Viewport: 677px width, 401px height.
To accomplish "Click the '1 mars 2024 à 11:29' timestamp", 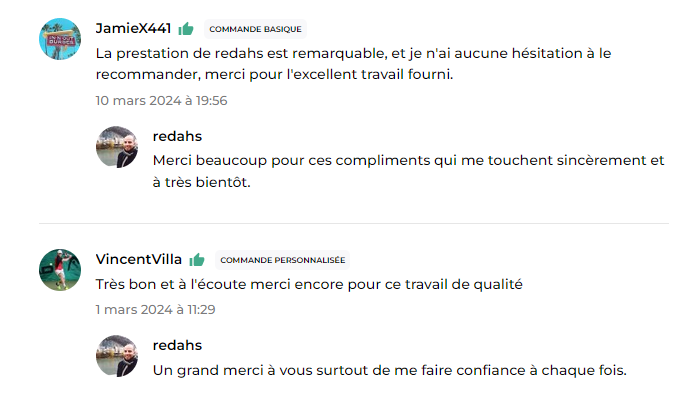I will coord(155,309).
